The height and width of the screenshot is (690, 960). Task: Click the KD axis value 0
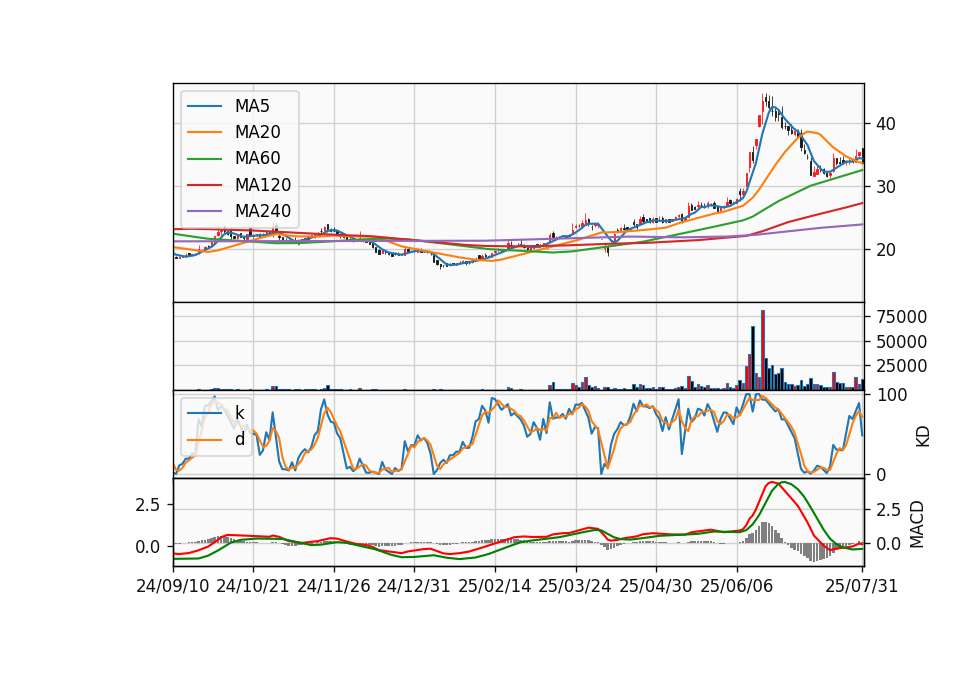click(881, 475)
